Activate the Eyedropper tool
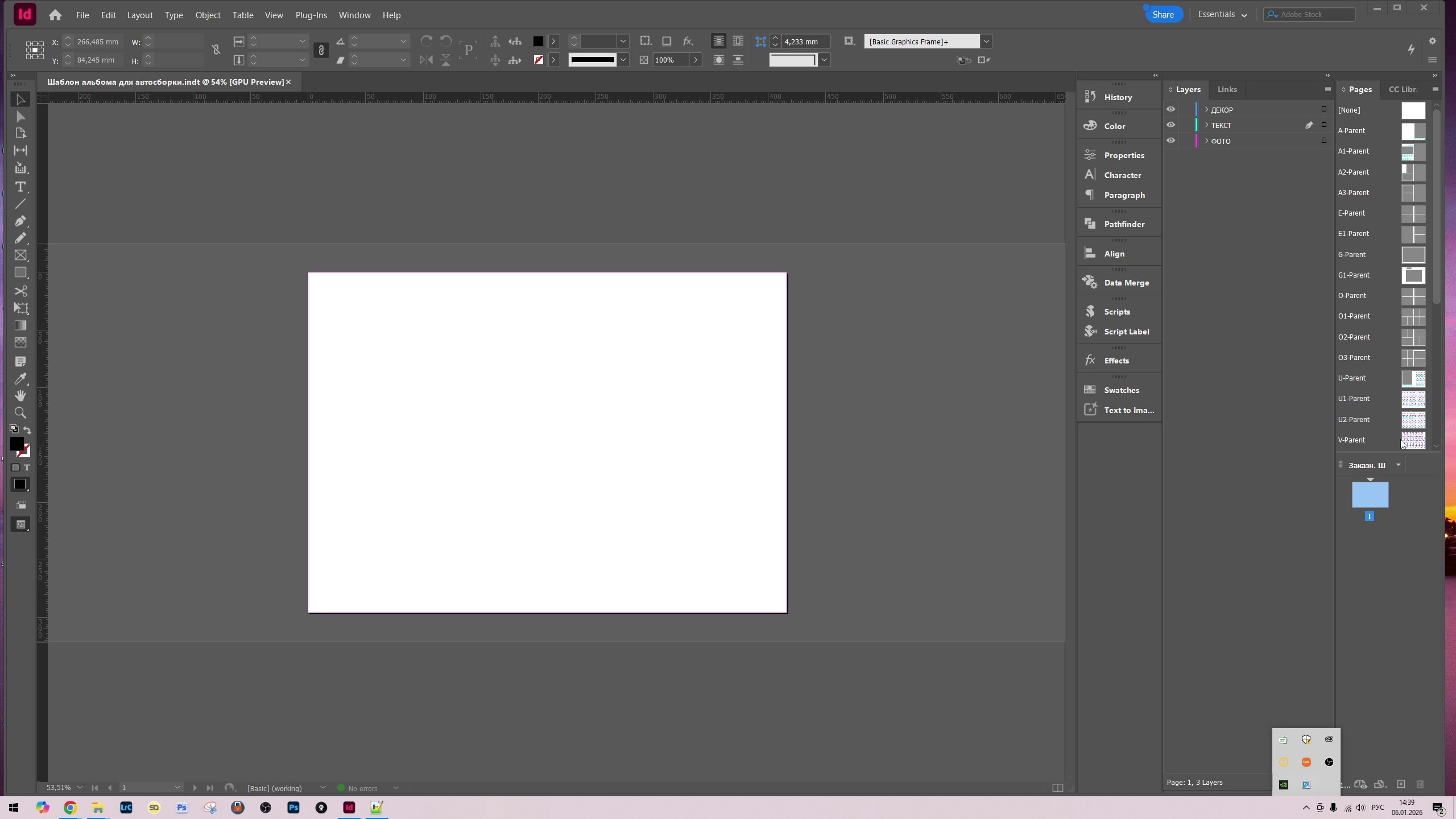The width and height of the screenshot is (1456, 819). pyautogui.click(x=20, y=379)
